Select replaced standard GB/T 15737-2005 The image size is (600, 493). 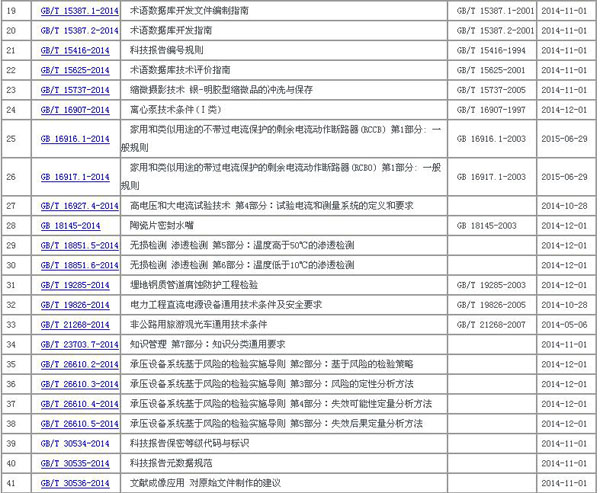[491, 90]
